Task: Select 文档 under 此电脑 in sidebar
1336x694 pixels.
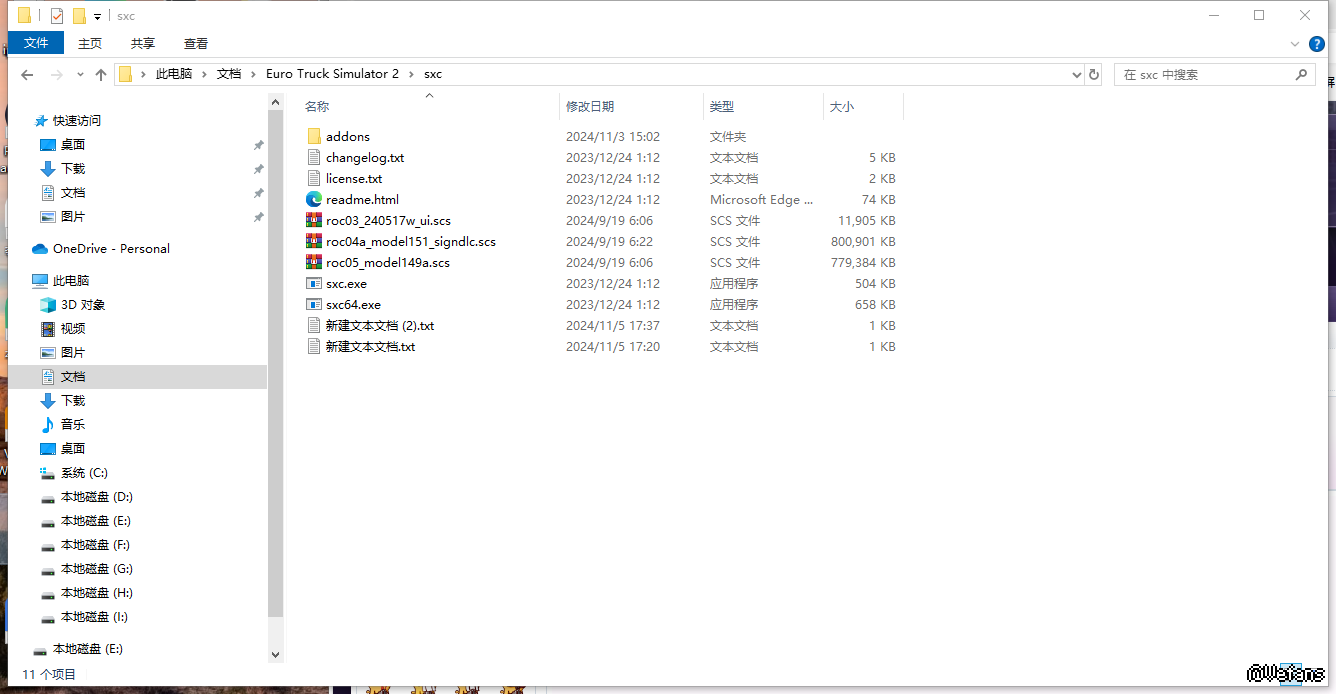Action: point(73,376)
